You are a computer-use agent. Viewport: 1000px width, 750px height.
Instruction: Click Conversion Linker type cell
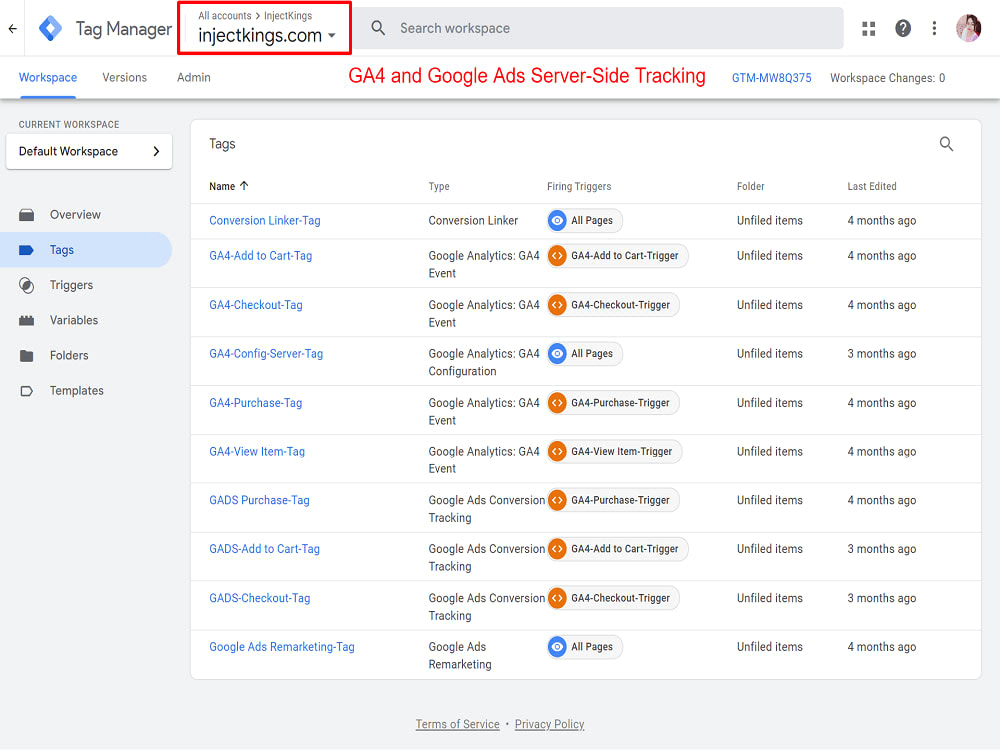[x=473, y=221]
